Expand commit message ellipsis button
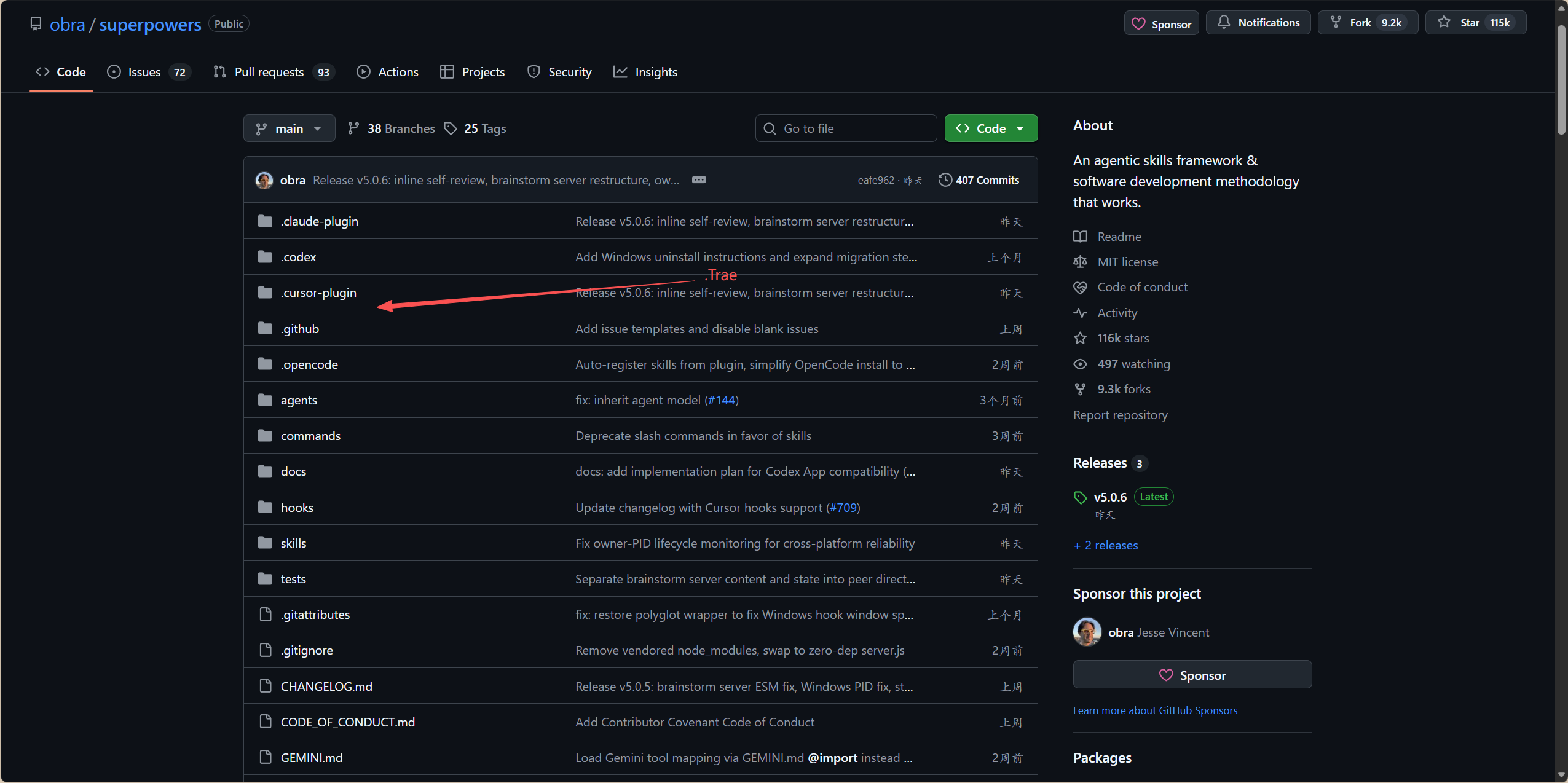Screen dimensions: 1568x783 tap(699, 179)
